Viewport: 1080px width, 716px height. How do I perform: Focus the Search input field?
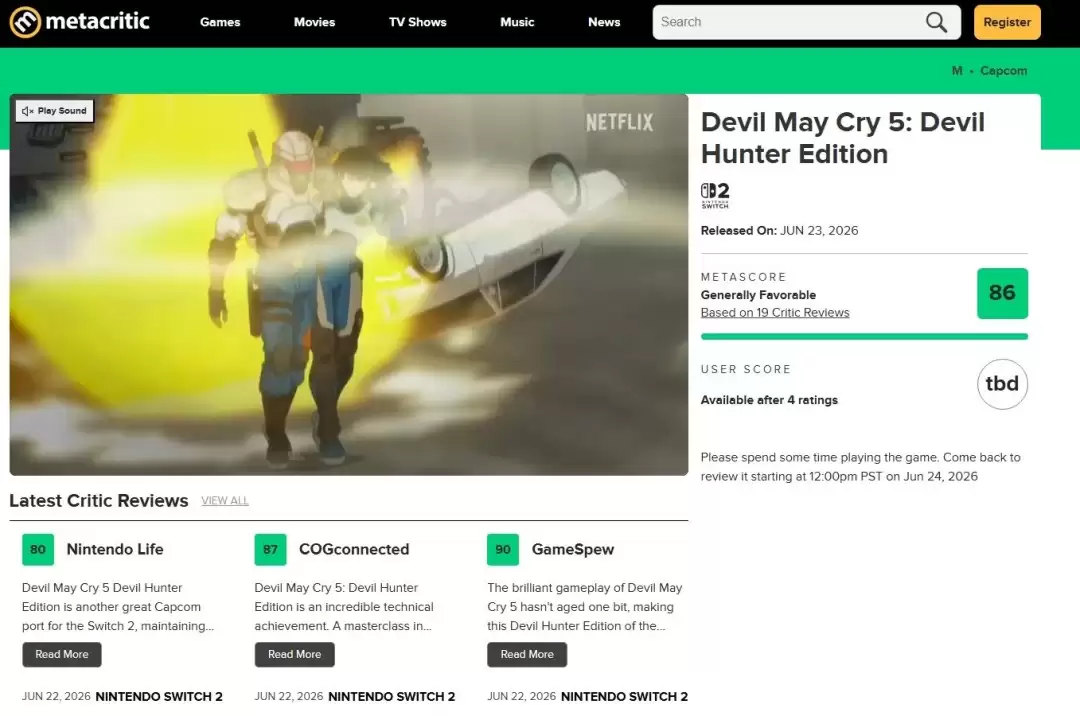[807, 22]
